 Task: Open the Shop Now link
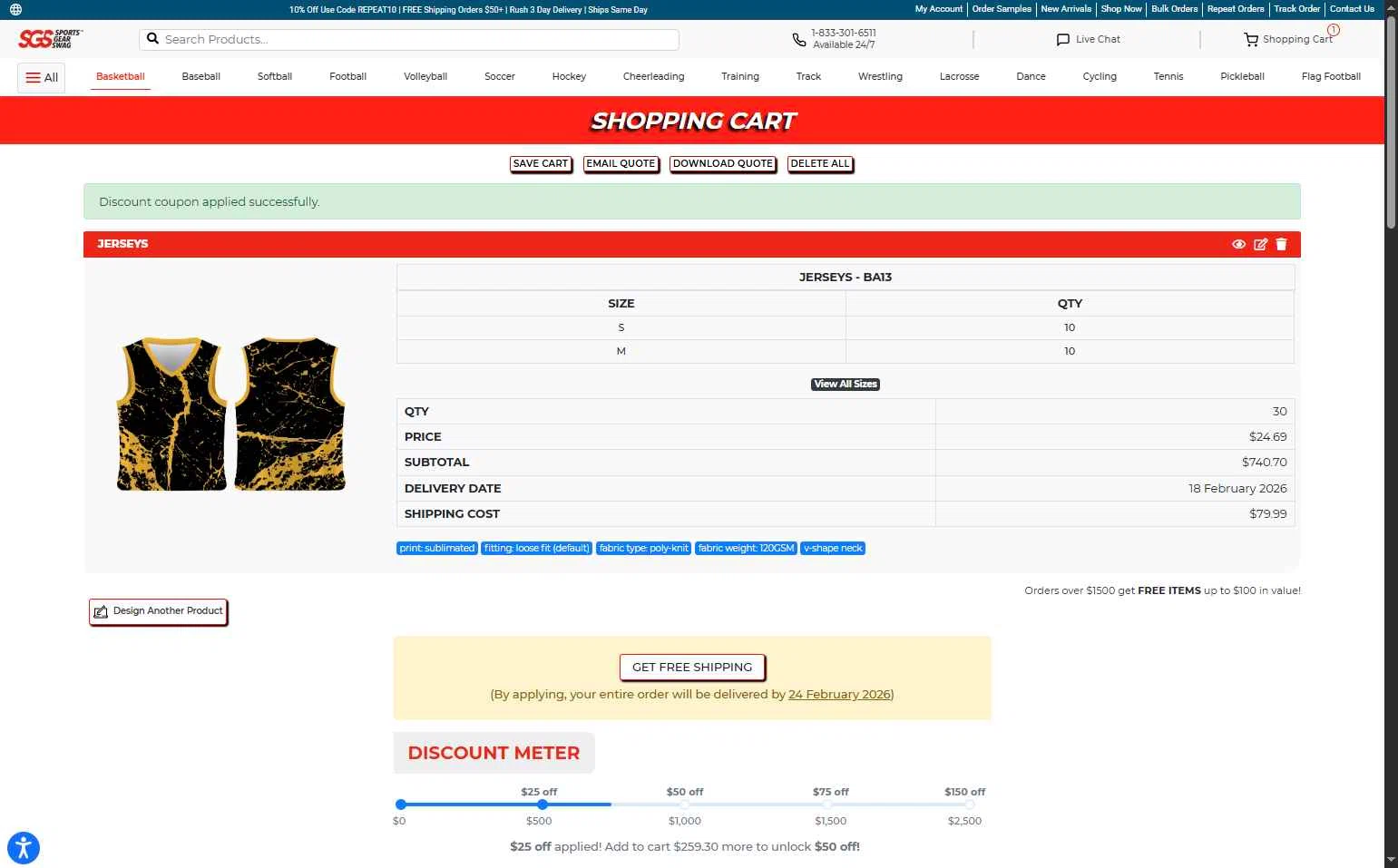(x=1121, y=9)
